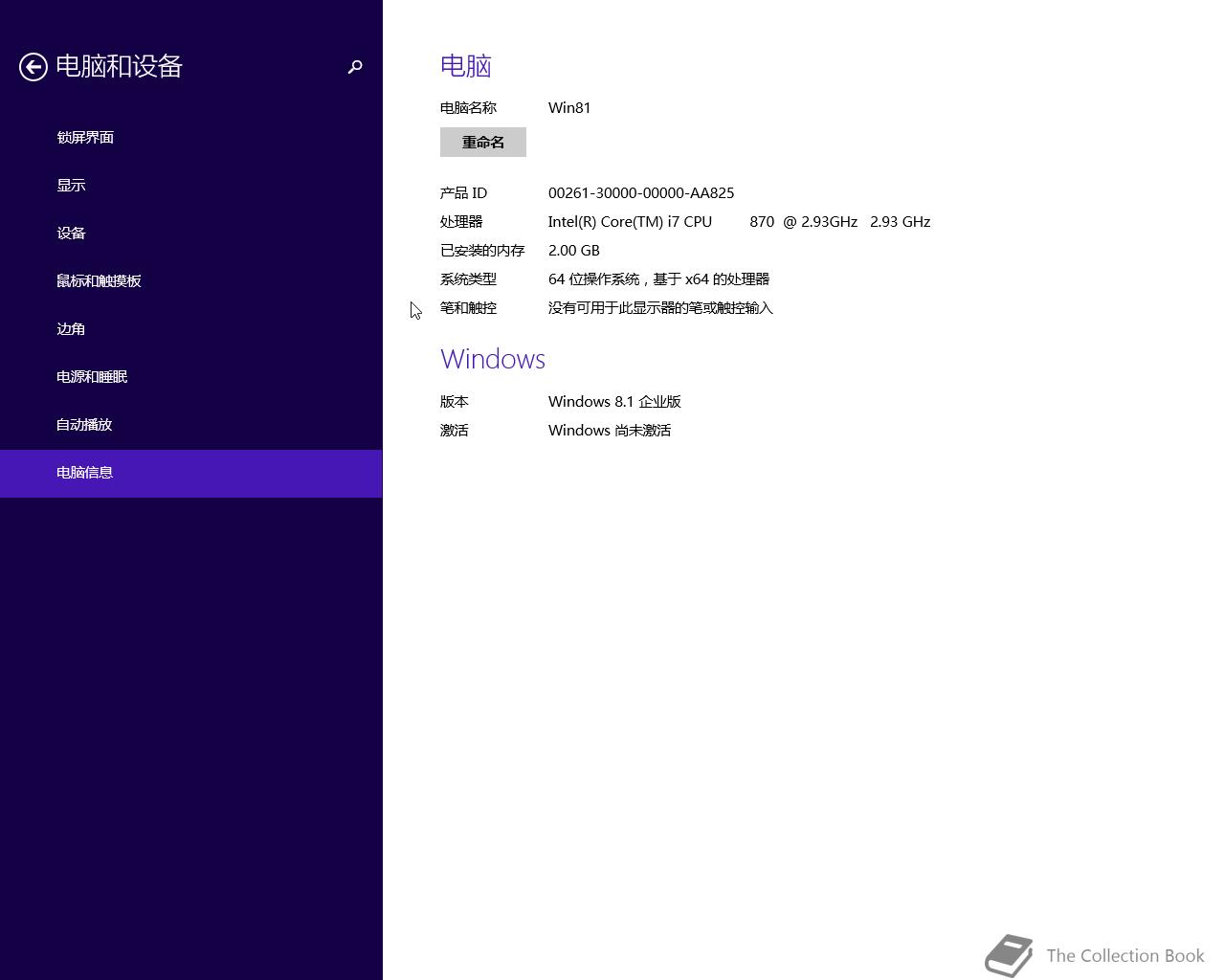This screenshot has height=980, width=1225.
Task: Open 鼠标和触摸板 settings
Action: (x=191, y=281)
